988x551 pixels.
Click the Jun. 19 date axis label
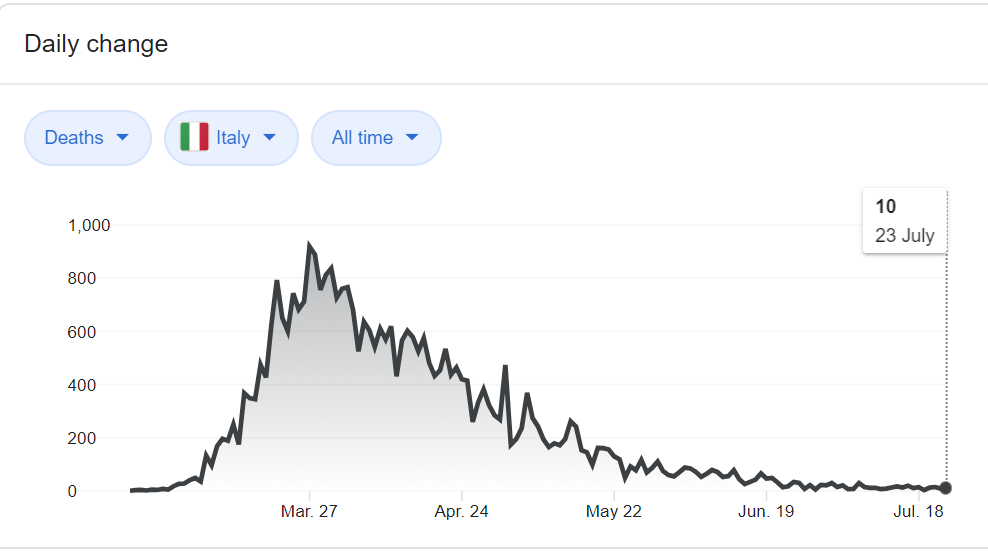pyautogui.click(x=765, y=512)
